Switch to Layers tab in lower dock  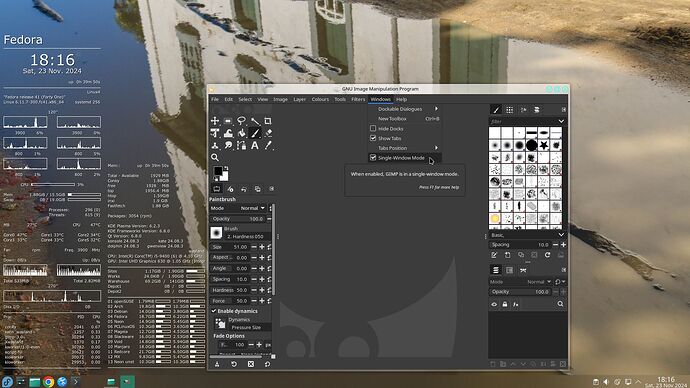(x=496, y=270)
